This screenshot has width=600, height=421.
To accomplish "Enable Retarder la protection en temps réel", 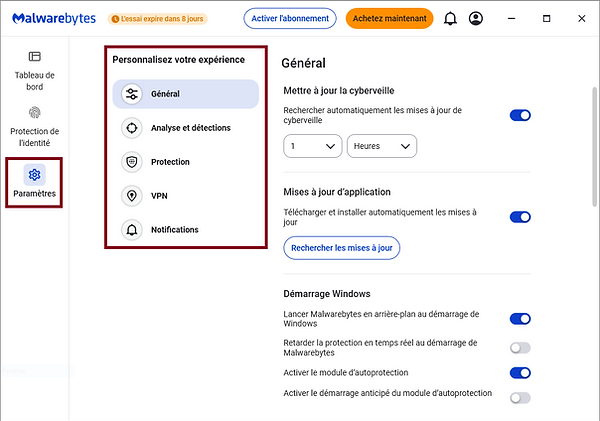I will 520,348.
